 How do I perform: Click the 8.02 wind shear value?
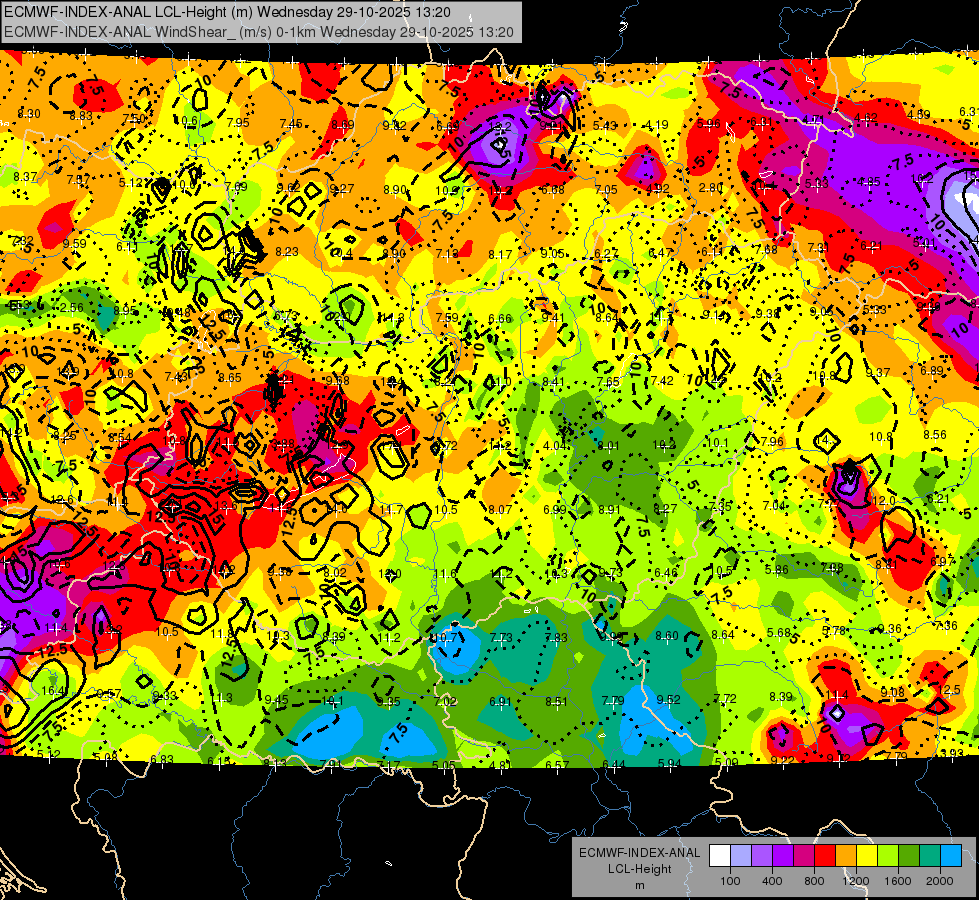335,573
